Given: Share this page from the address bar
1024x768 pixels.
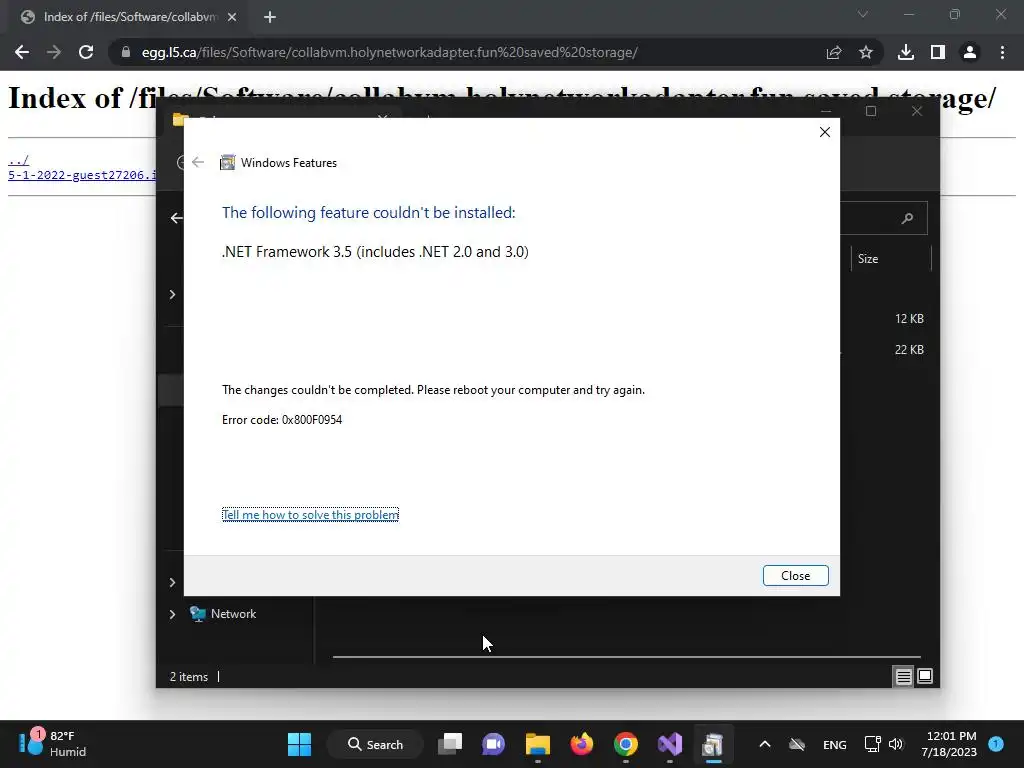Looking at the screenshot, I should tap(834, 52).
